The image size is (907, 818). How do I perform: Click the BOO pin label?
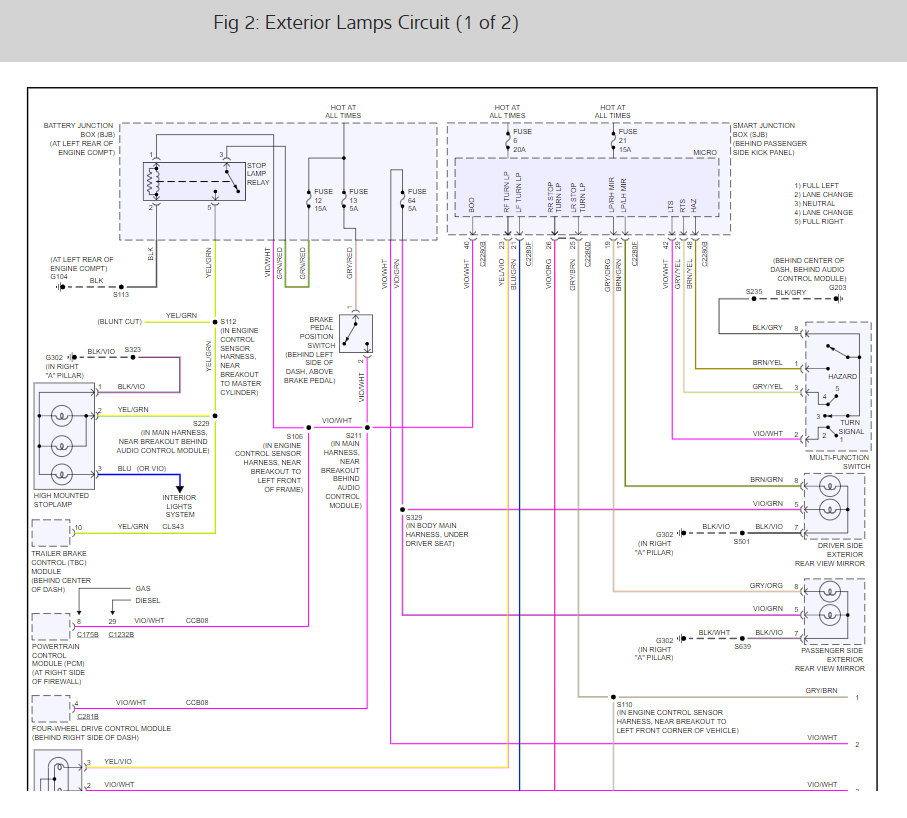[471, 205]
